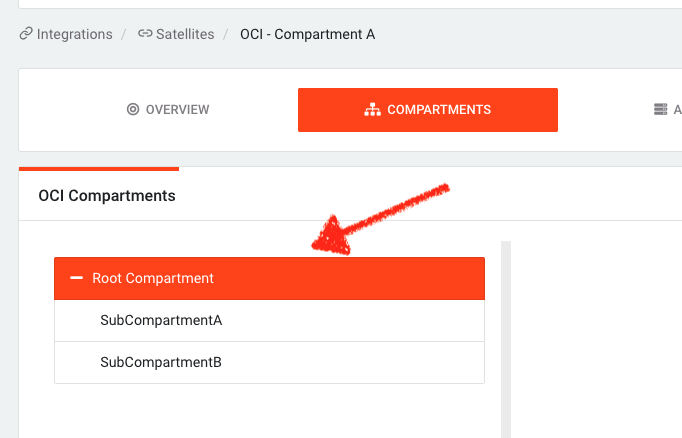Click the Overview target icon

click(133, 109)
